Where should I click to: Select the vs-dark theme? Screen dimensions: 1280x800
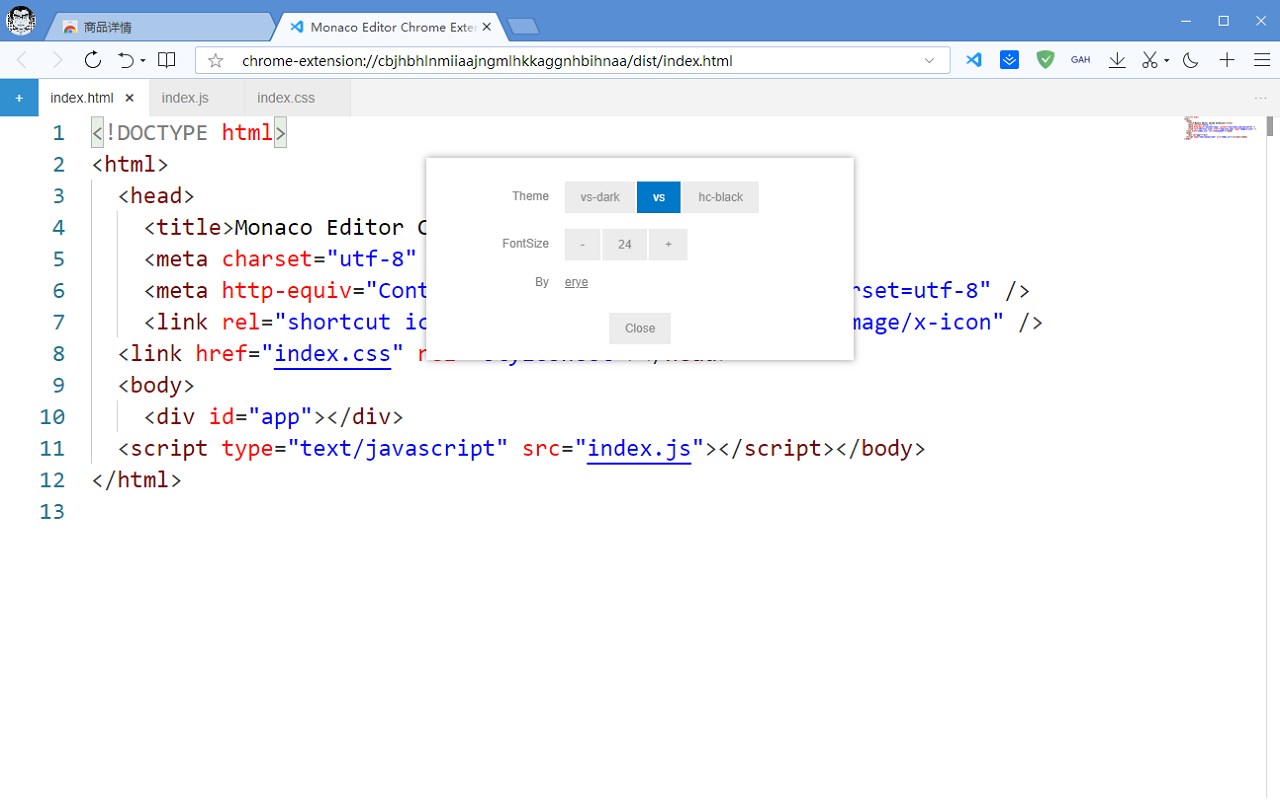coord(600,197)
